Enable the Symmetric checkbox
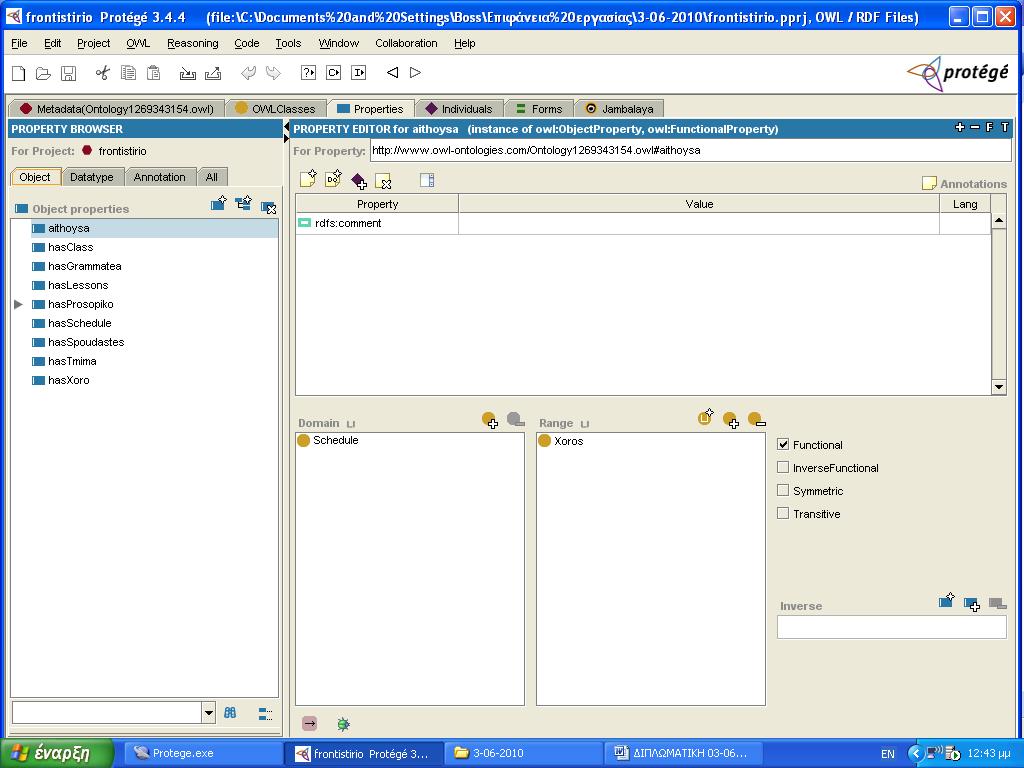The width and height of the screenshot is (1024, 768). coord(783,490)
